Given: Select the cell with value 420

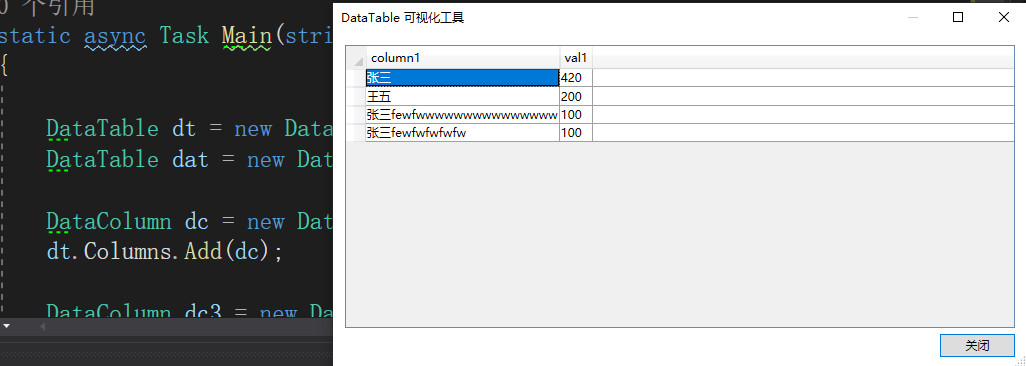Looking at the screenshot, I should pos(576,78).
